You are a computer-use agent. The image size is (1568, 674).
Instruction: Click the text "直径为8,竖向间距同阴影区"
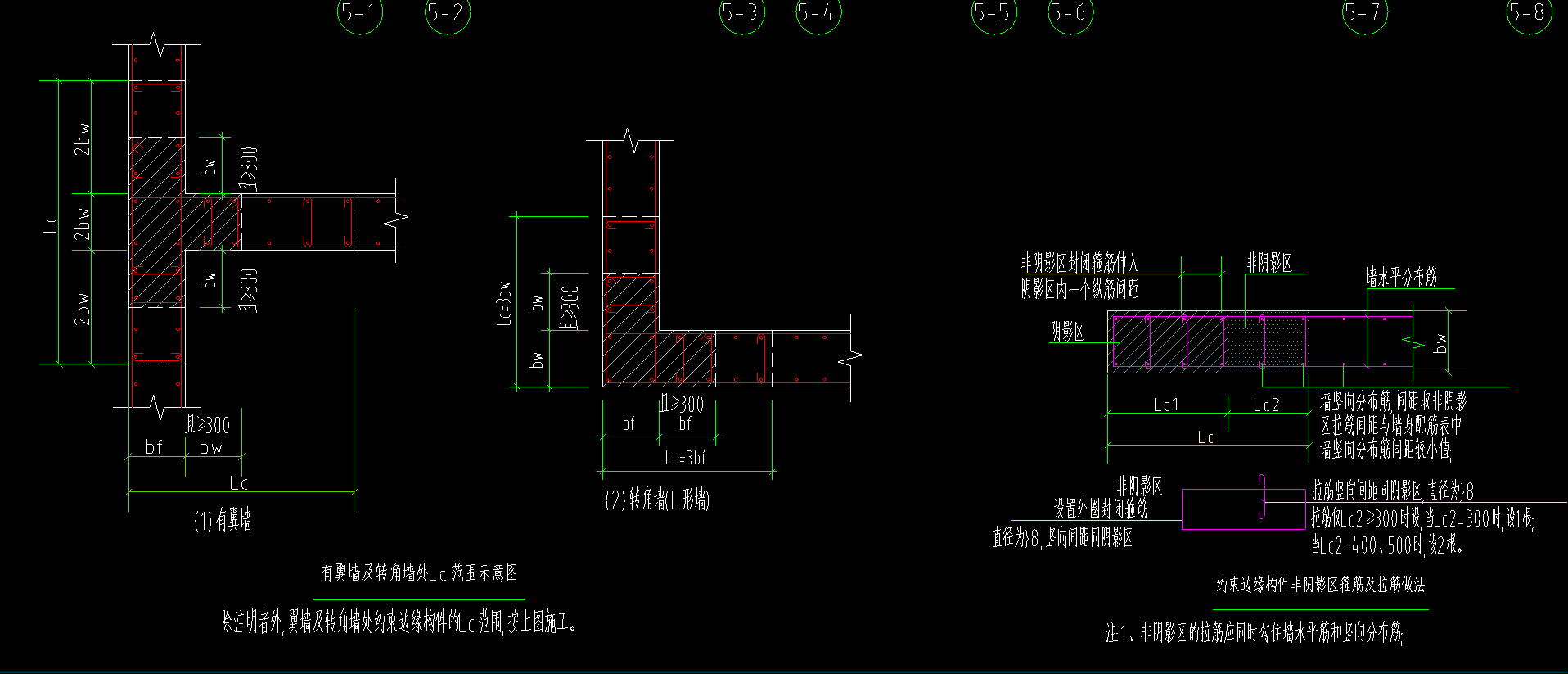1062,537
